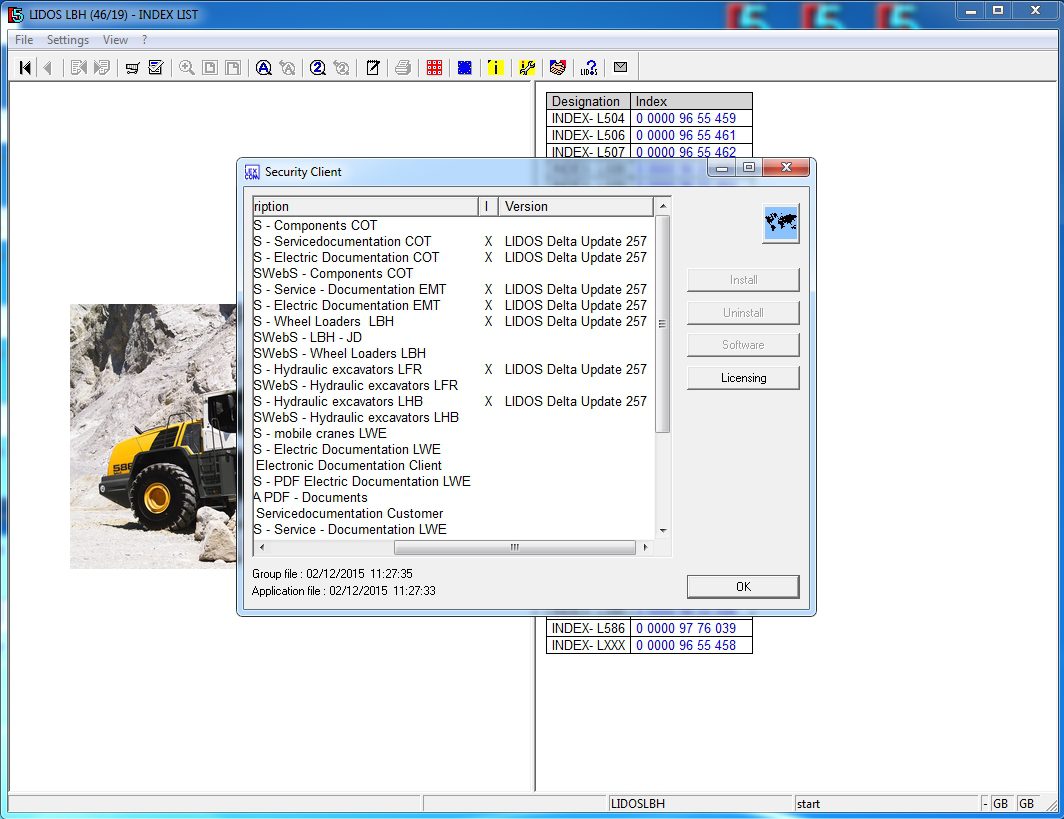Click the red grid toolbar icon
Image resolution: width=1064 pixels, height=819 pixels.
[434, 68]
